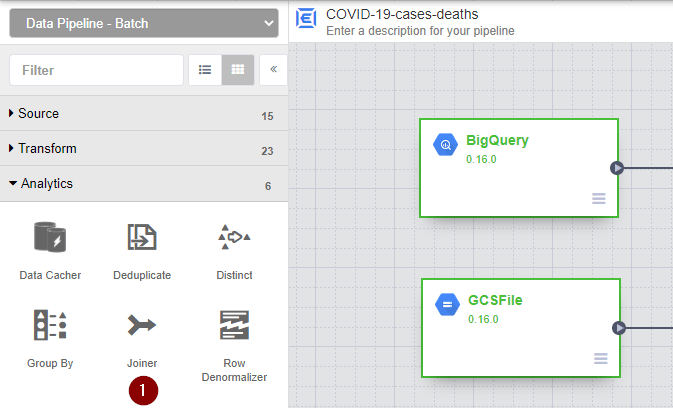Click the BigQuery node output port
This screenshot has height=408, width=673.
[x=617, y=168]
